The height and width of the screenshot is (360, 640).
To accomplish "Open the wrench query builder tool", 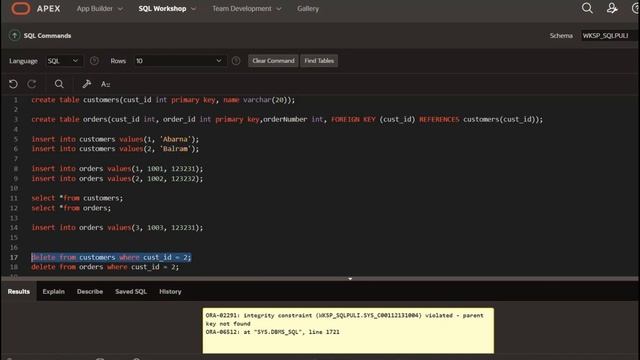I will (x=87, y=84).
